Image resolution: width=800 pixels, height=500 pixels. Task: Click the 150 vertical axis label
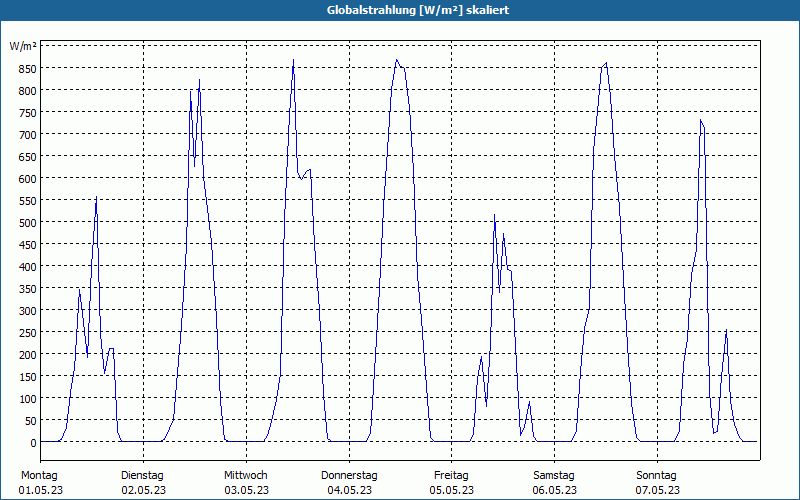[28, 377]
